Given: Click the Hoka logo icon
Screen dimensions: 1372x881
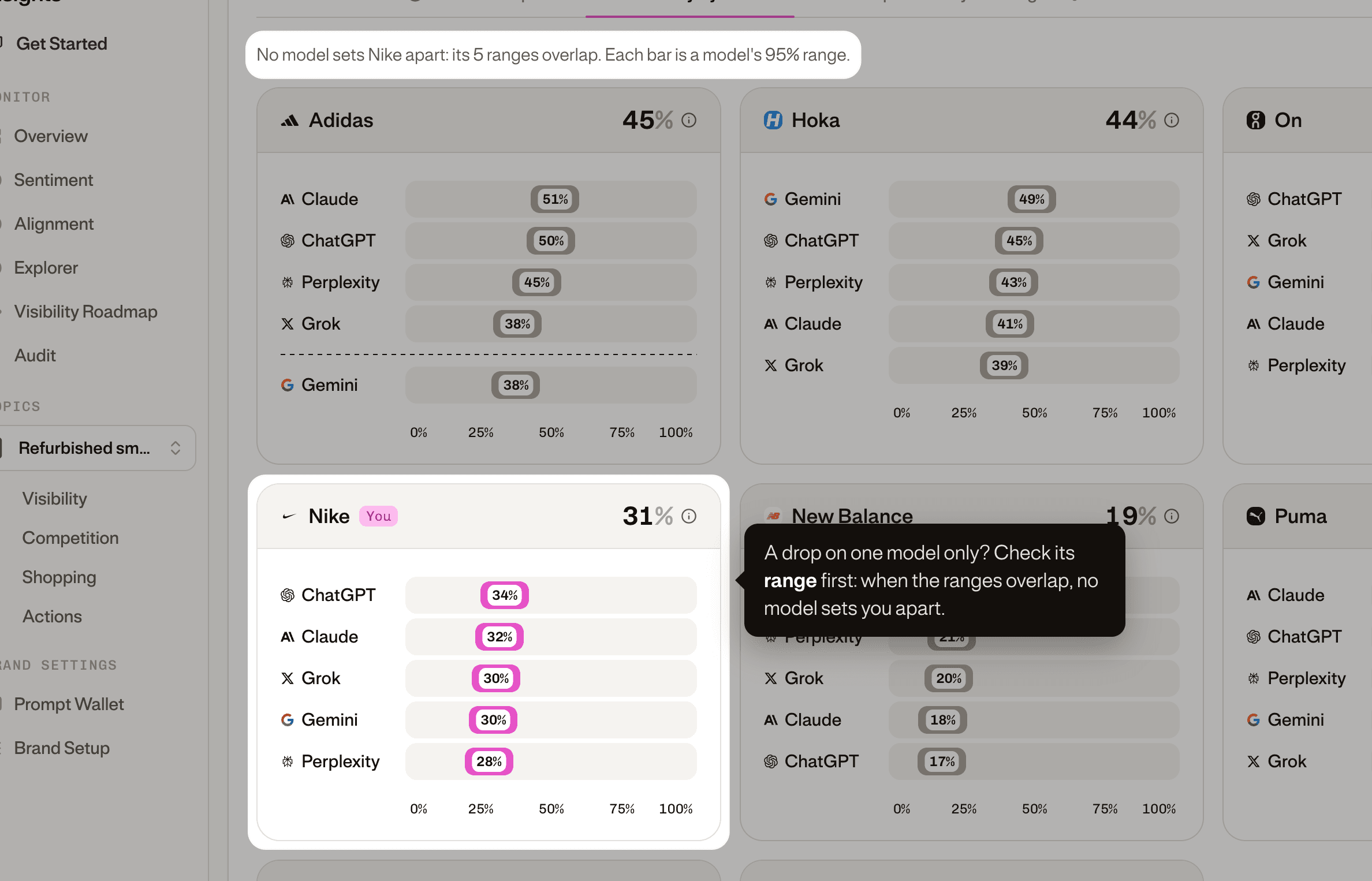Looking at the screenshot, I should (773, 120).
